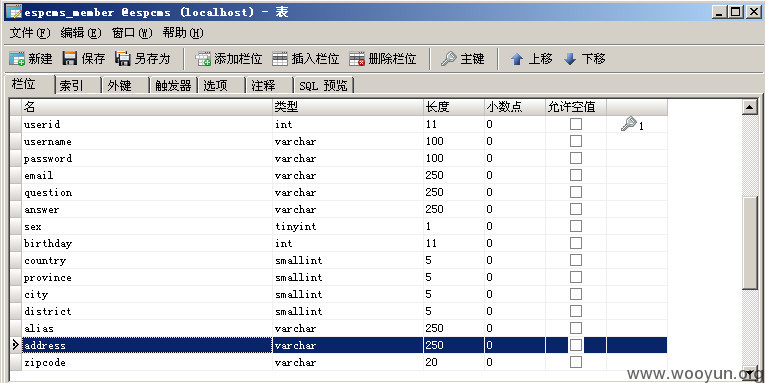
Task: Click the tinyint type cell of sex
Action: click(348, 226)
